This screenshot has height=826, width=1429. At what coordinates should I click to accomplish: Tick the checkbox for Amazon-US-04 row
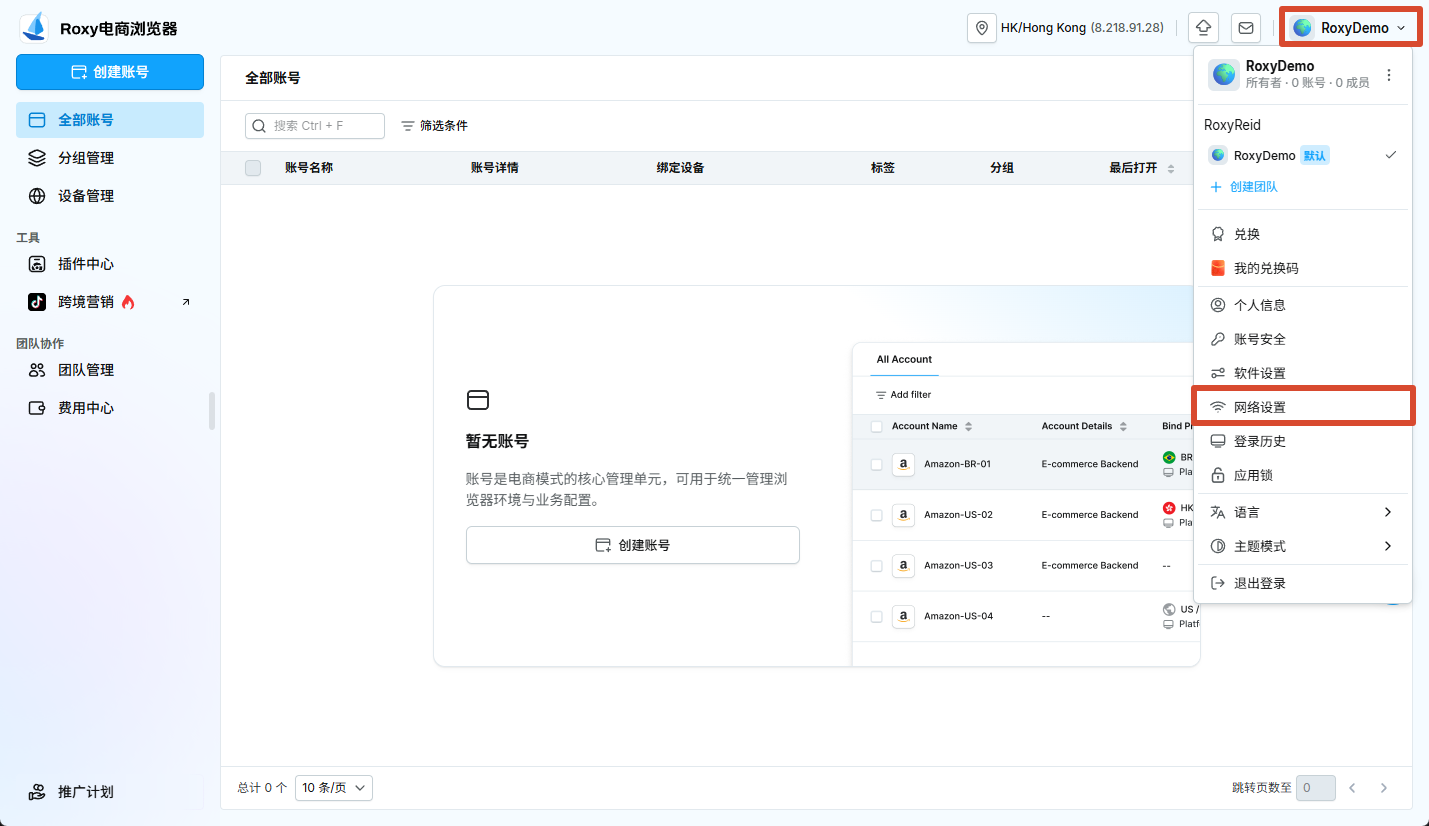tap(877, 616)
